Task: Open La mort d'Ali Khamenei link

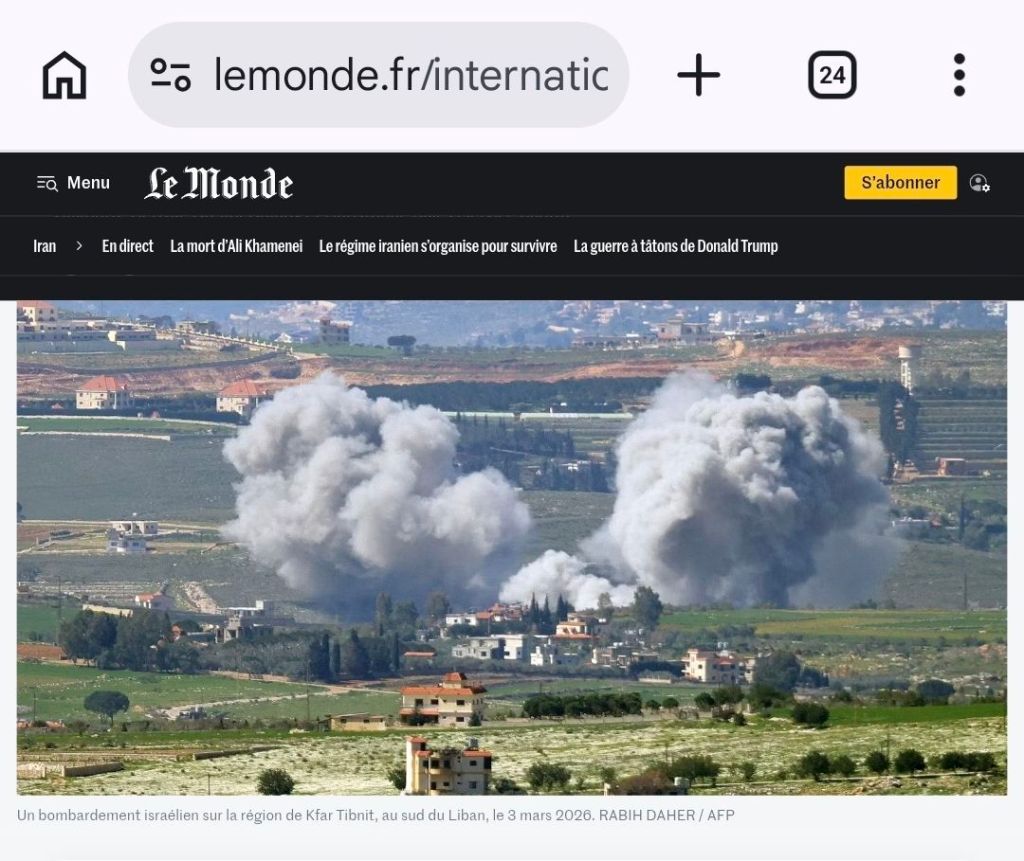Action: (x=236, y=246)
